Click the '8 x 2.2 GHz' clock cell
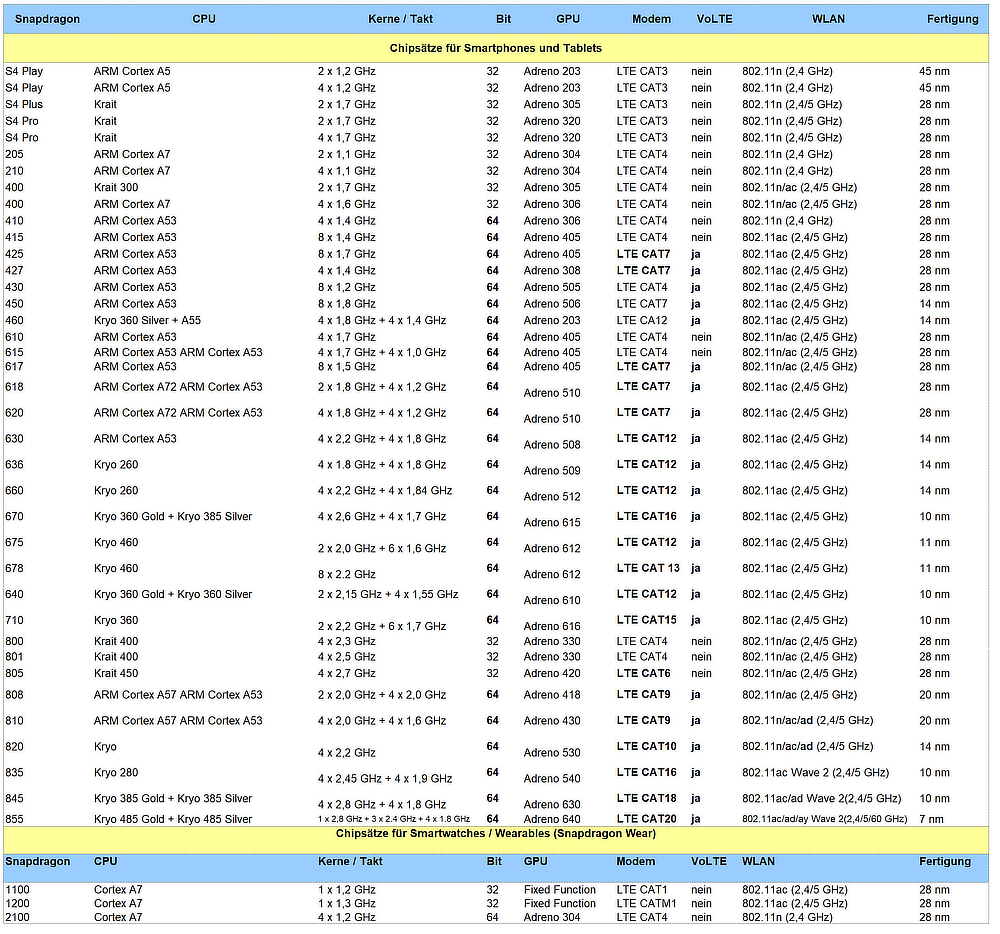 [x=347, y=574]
